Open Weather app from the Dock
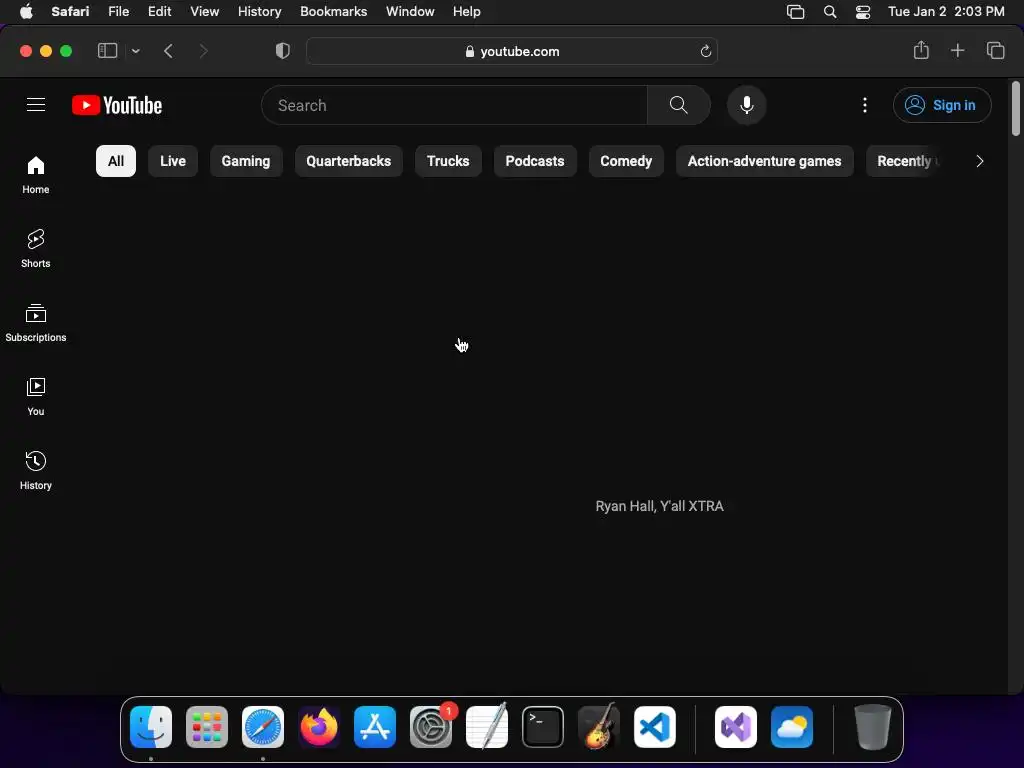The image size is (1024, 768). [792, 727]
